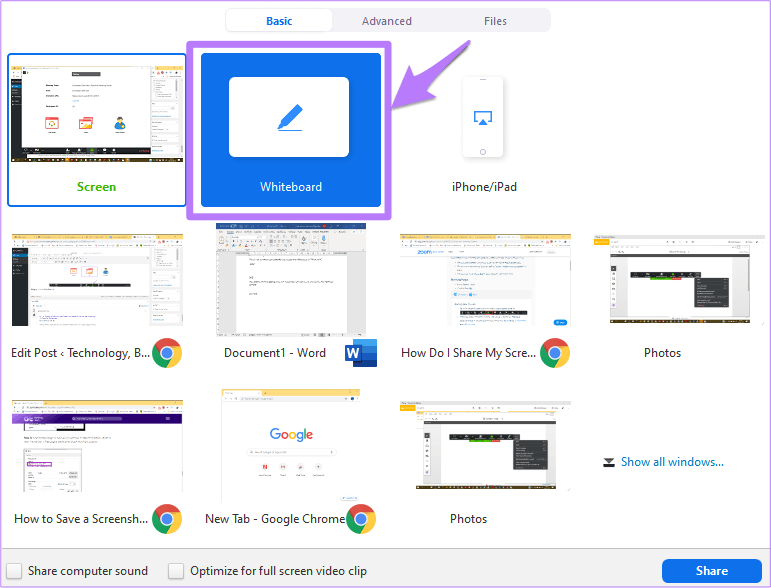Image resolution: width=771 pixels, height=588 pixels.
Task: Switch to the Basic tab
Action: (x=279, y=21)
